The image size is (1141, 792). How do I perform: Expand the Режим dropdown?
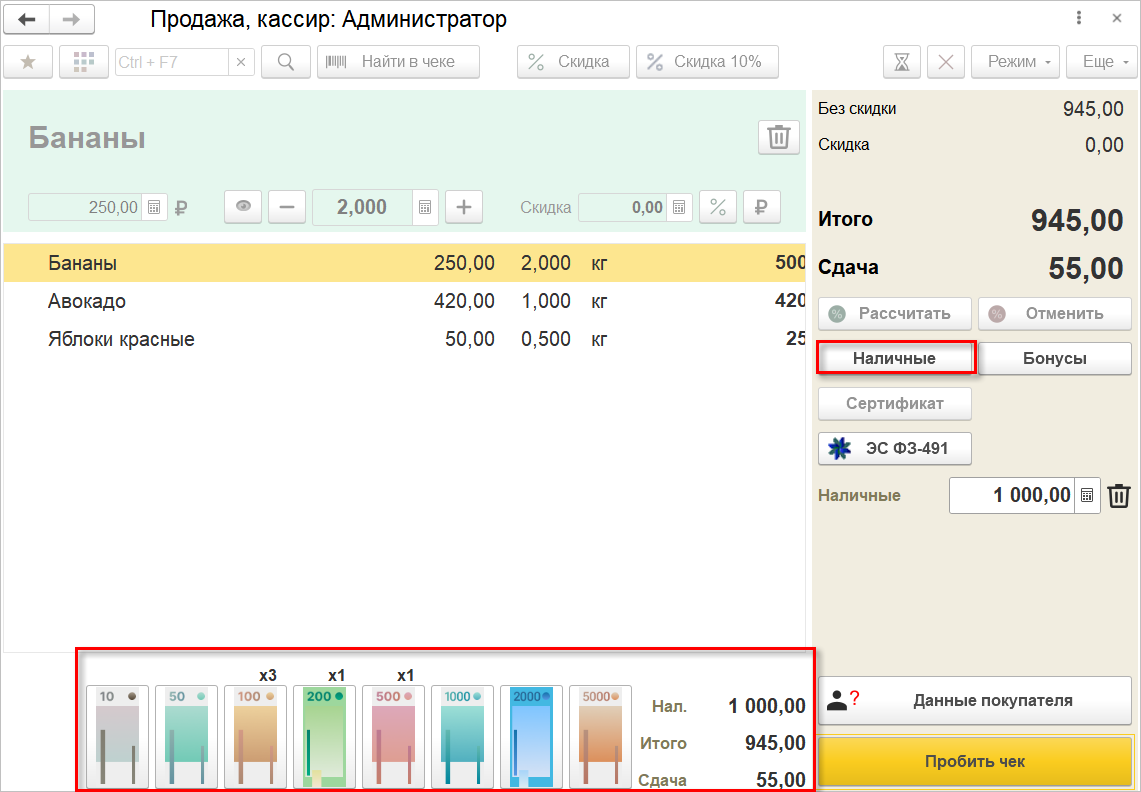pyautogui.click(x=1015, y=62)
